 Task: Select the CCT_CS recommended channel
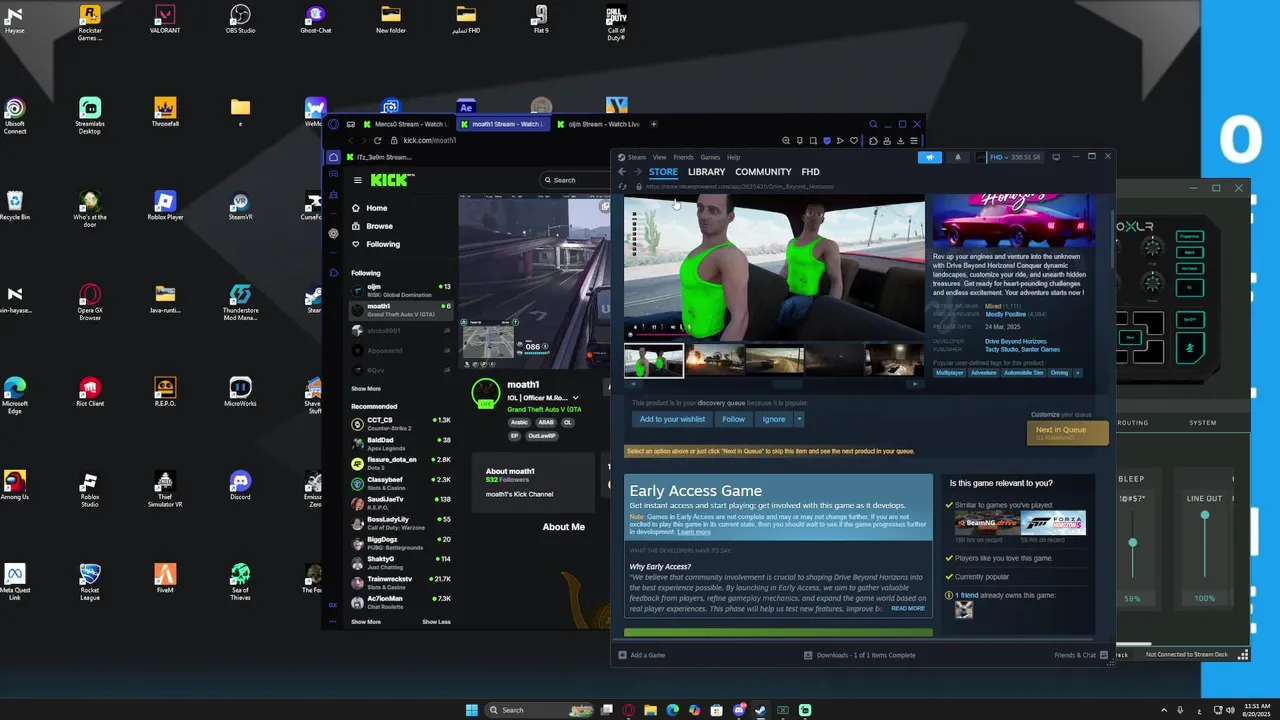click(401, 423)
